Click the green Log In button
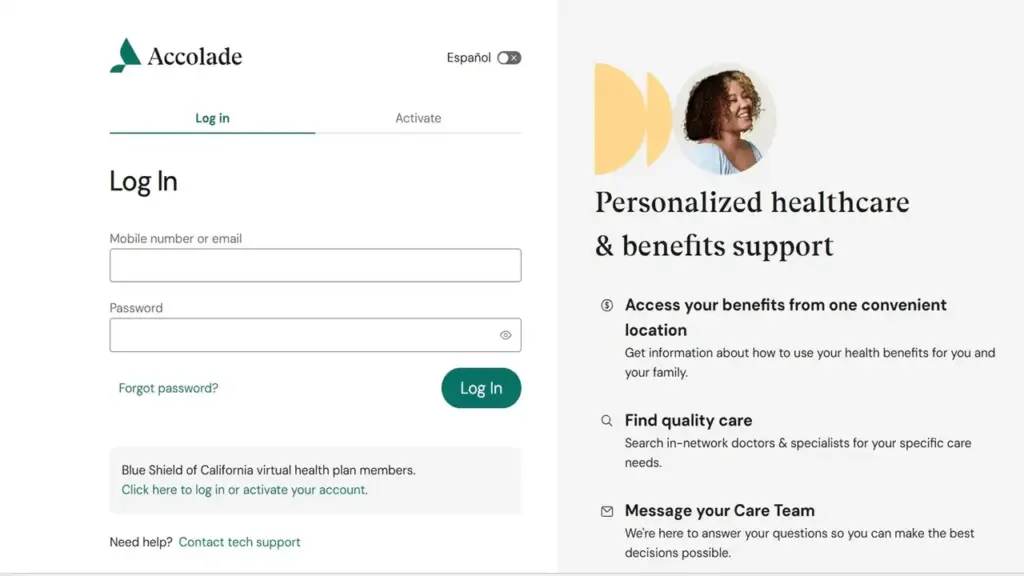Image resolution: width=1024 pixels, height=576 pixels. pyautogui.click(x=481, y=388)
